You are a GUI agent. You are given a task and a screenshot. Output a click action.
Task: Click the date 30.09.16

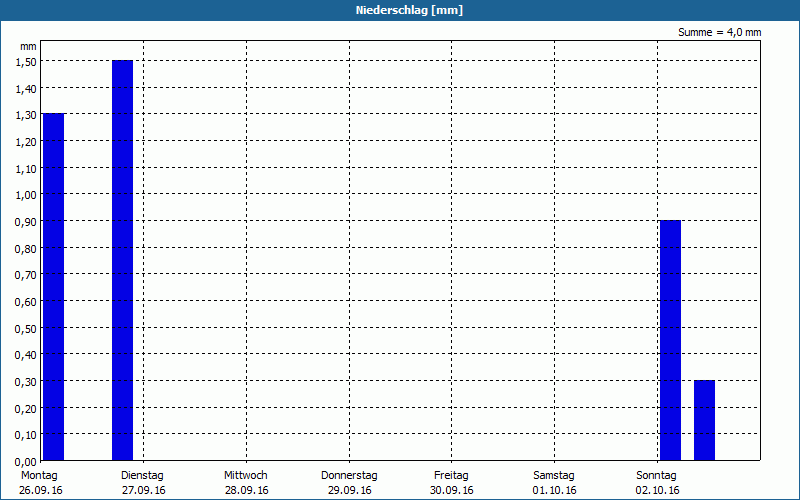tap(452, 490)
